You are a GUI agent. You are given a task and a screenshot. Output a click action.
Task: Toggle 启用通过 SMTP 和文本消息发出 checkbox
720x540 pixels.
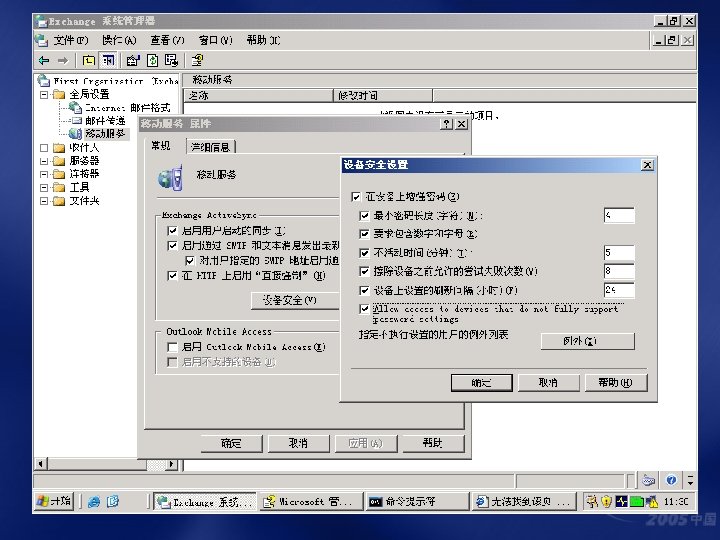tap(172, 246)
